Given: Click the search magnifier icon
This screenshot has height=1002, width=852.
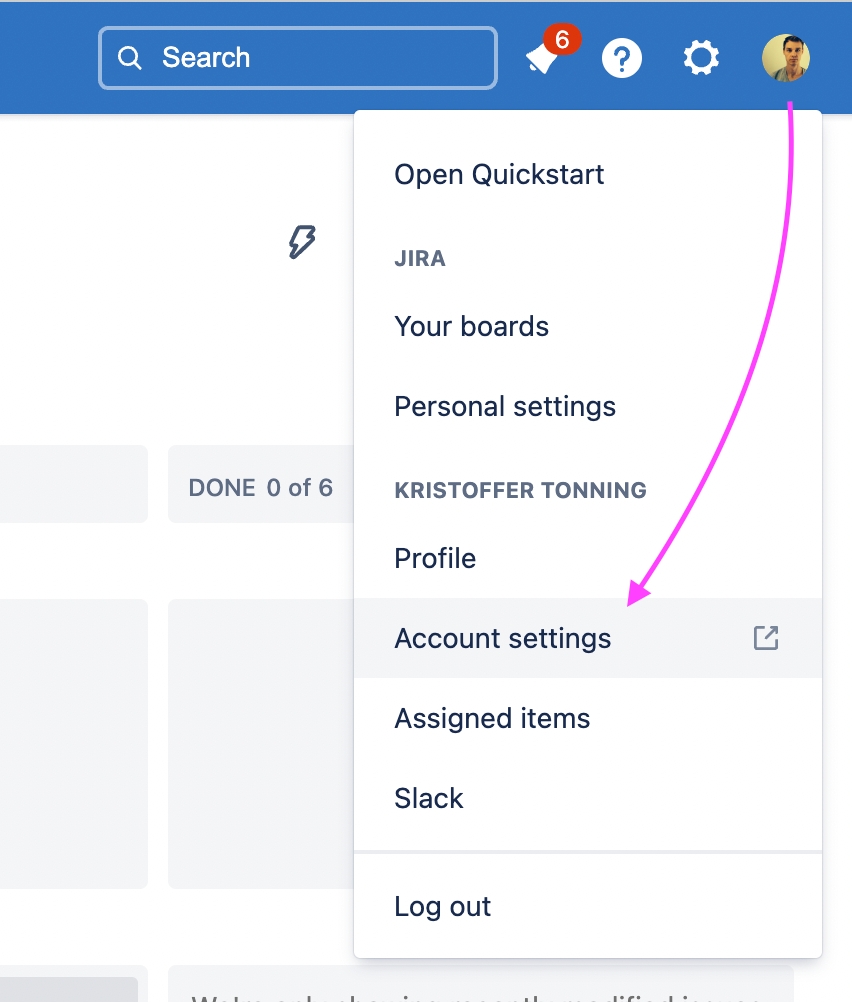Looking at the screenshot, I should 129,57.
